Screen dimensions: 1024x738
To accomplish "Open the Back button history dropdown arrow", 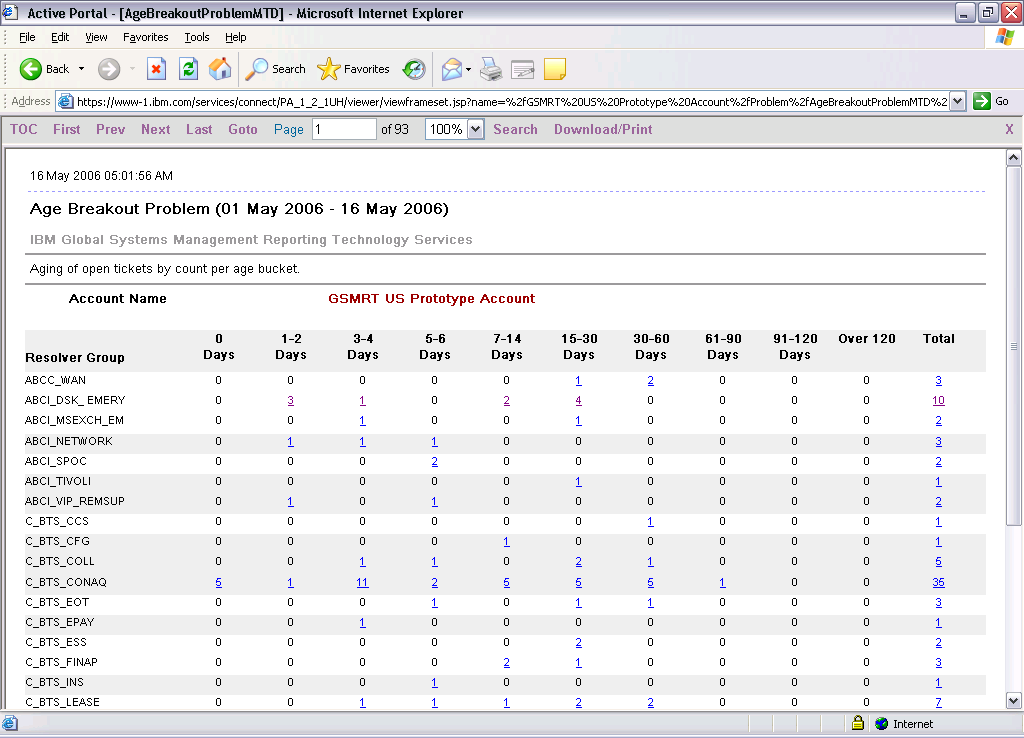I will (82, 69).
